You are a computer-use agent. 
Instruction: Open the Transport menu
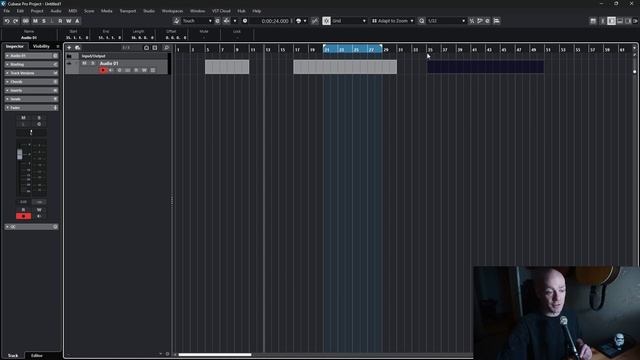point(128,11)
